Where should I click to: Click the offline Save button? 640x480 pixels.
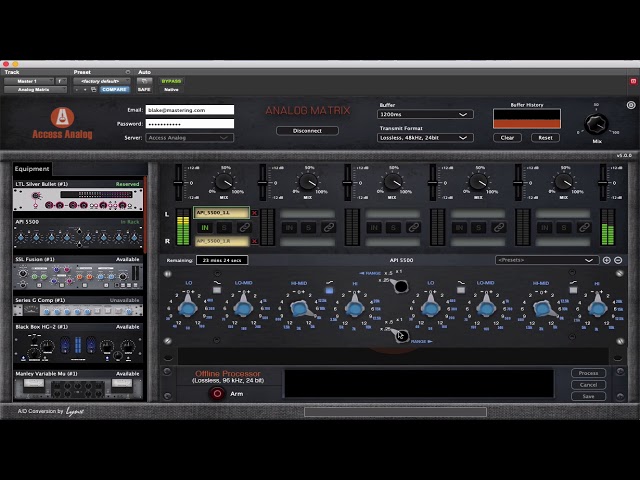tap(588, 396)
